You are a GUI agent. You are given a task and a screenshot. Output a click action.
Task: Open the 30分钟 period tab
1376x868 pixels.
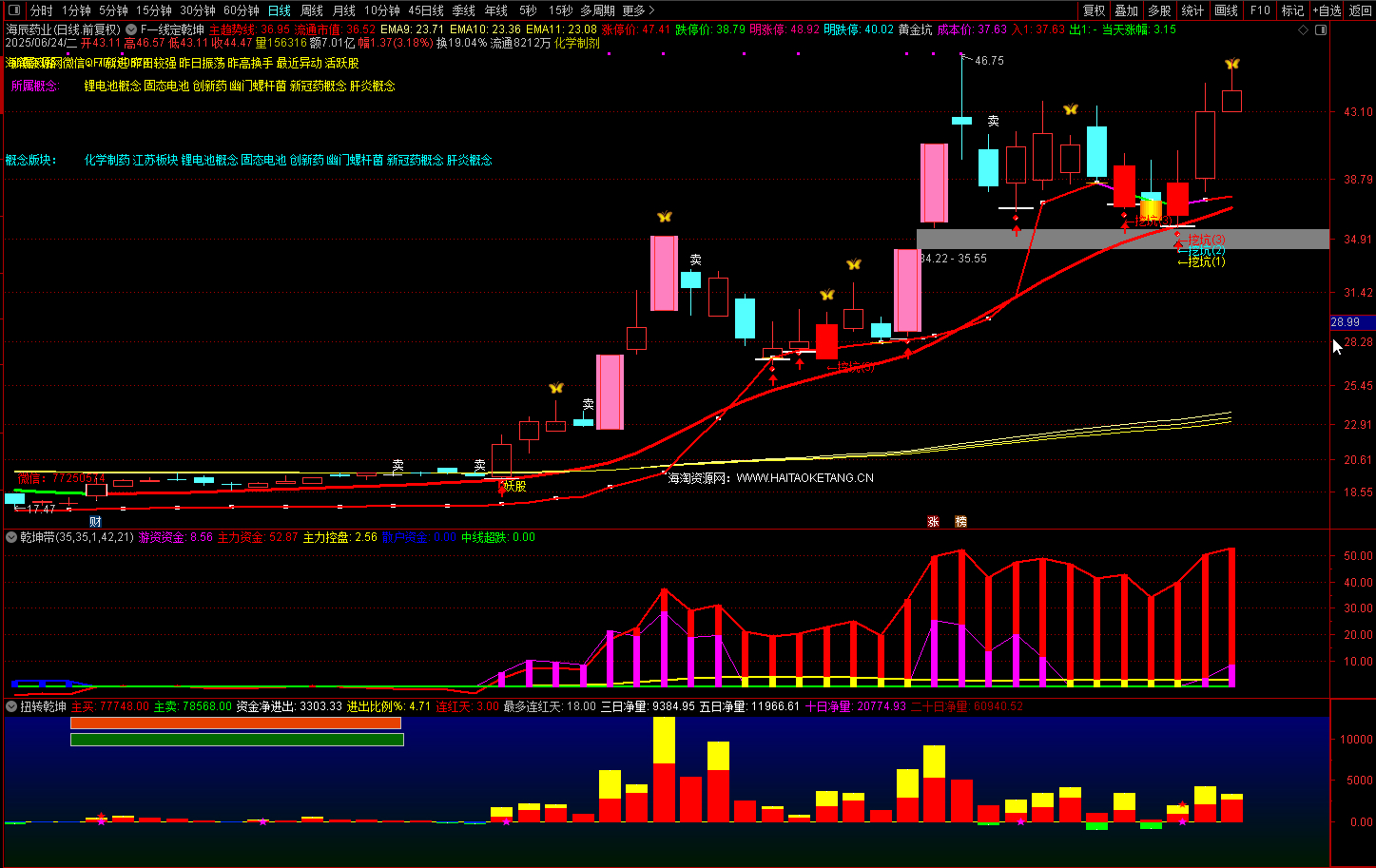click(198, 10)
